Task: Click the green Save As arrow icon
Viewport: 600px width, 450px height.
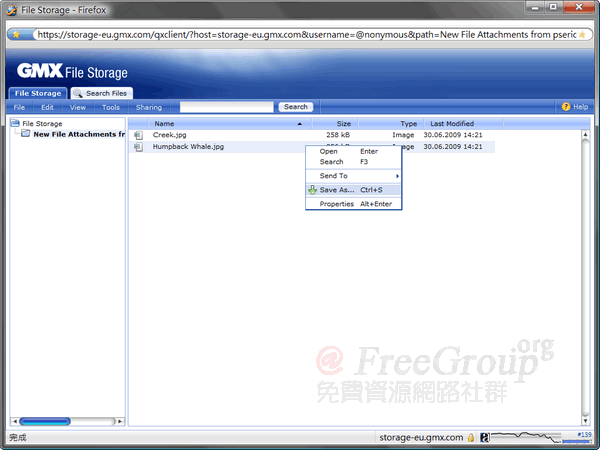Action: (313, 190)
